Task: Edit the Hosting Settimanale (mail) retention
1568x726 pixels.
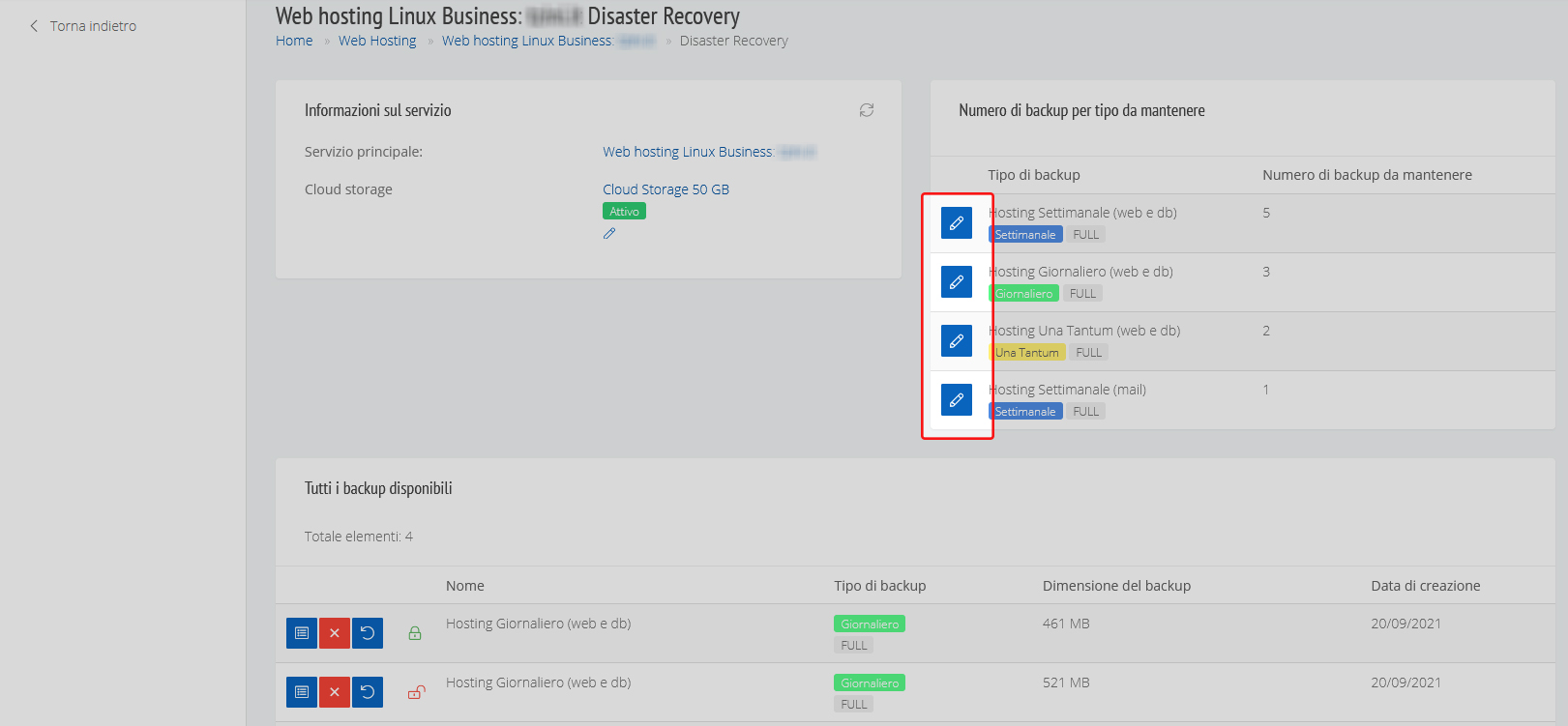Action: [x=957, y=400]
